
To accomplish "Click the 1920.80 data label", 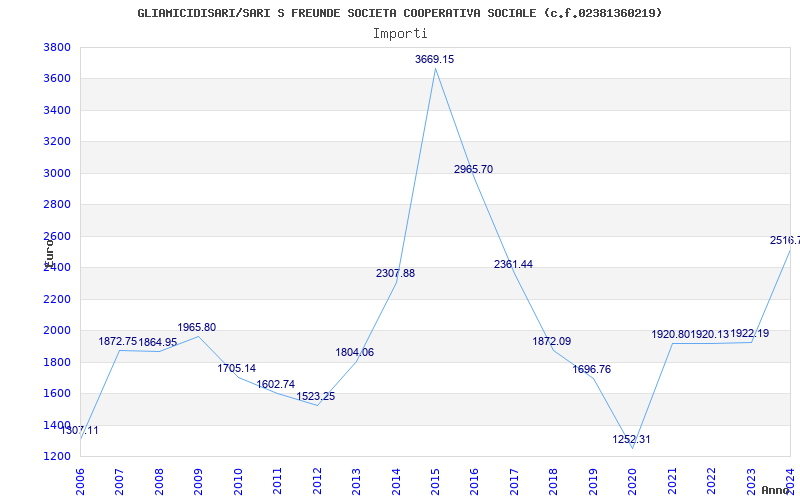I will (671, 335).
